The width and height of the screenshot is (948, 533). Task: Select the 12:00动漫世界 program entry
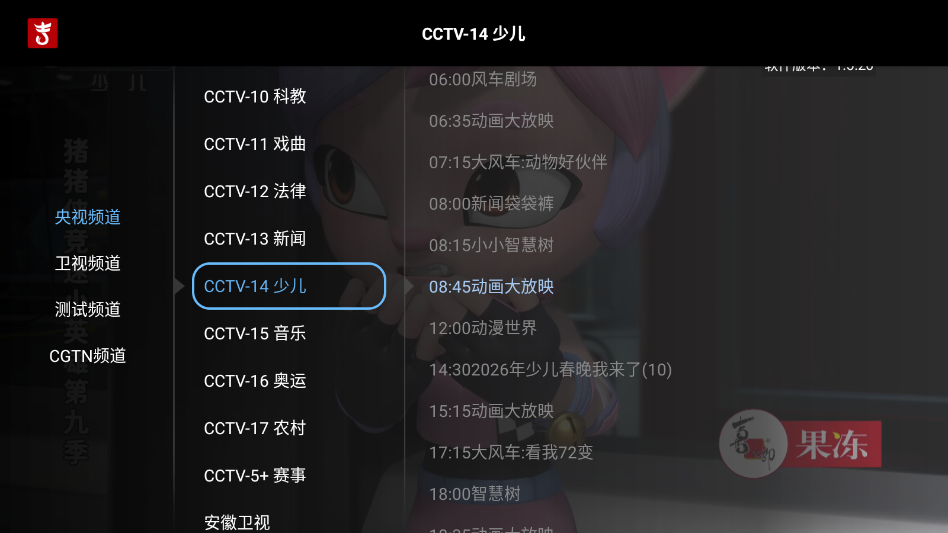pyautogui.click(x=483, y=328)
